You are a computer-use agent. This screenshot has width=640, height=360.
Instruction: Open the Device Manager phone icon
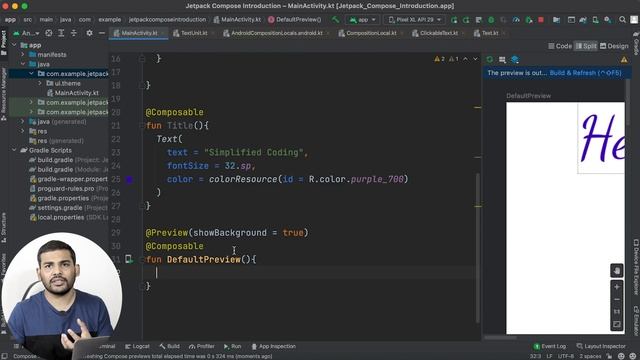point(596,19)
